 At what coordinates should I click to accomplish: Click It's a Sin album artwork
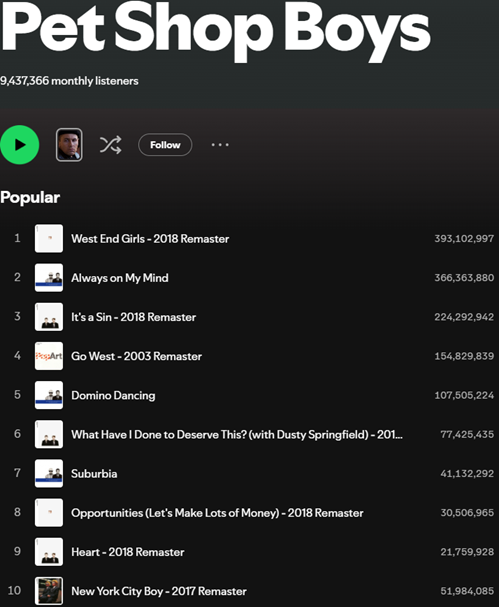click(x=49, y=317)
